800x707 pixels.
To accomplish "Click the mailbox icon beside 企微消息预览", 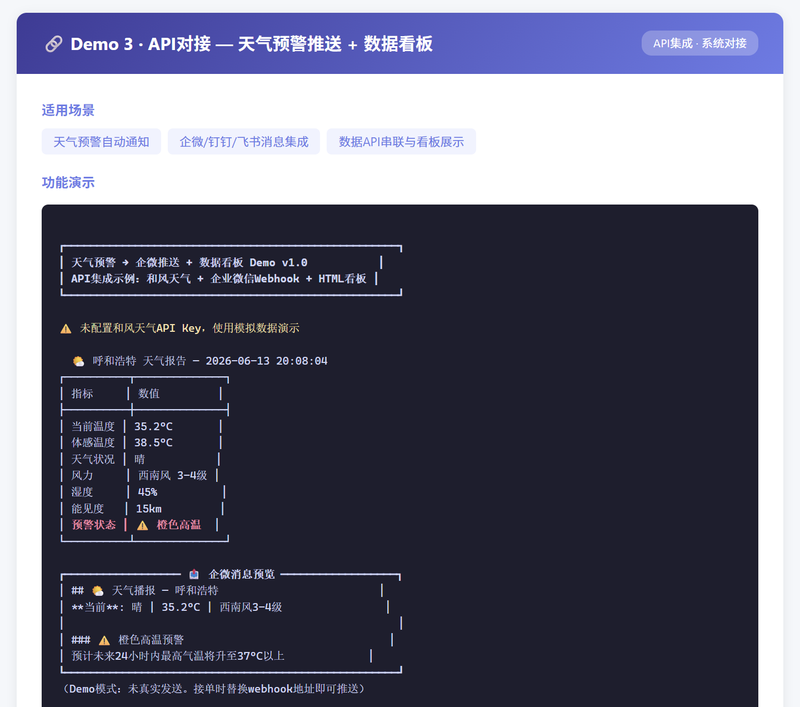I will [x=194, y=574].
